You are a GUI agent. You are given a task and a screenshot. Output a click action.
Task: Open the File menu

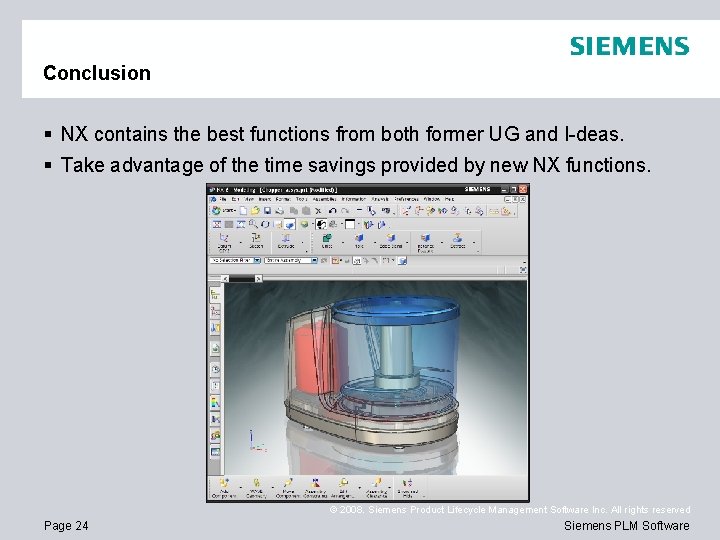pyautogui.click(x=223, y=199)
